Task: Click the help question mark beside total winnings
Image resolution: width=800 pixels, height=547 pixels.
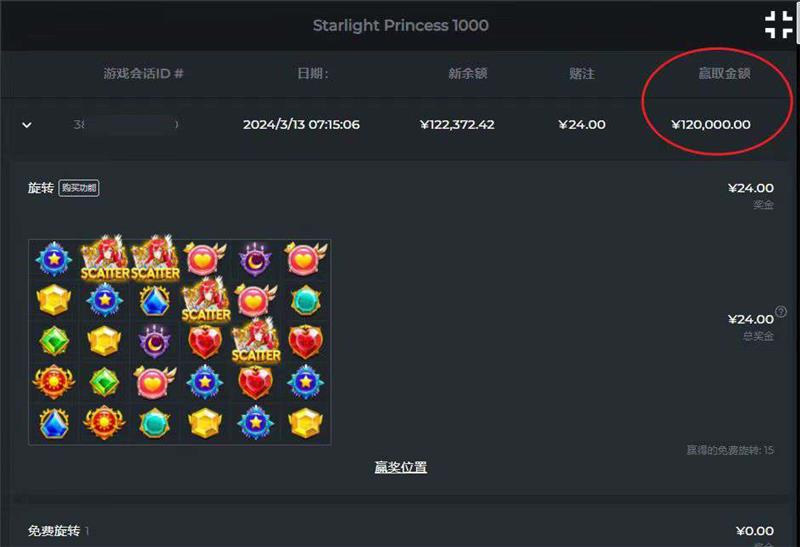Action: pos(781,311)
